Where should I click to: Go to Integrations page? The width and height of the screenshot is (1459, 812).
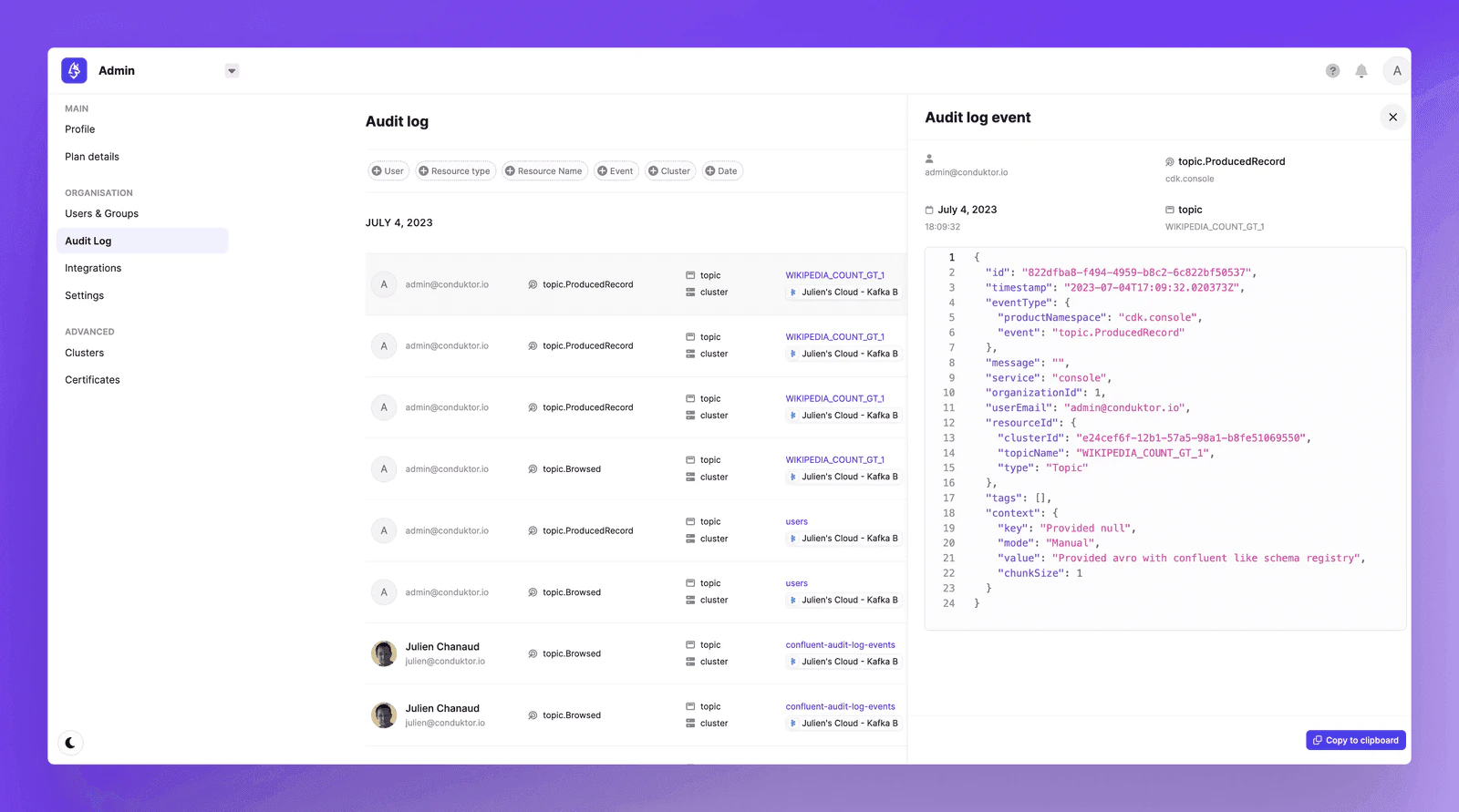pos(93,268)
